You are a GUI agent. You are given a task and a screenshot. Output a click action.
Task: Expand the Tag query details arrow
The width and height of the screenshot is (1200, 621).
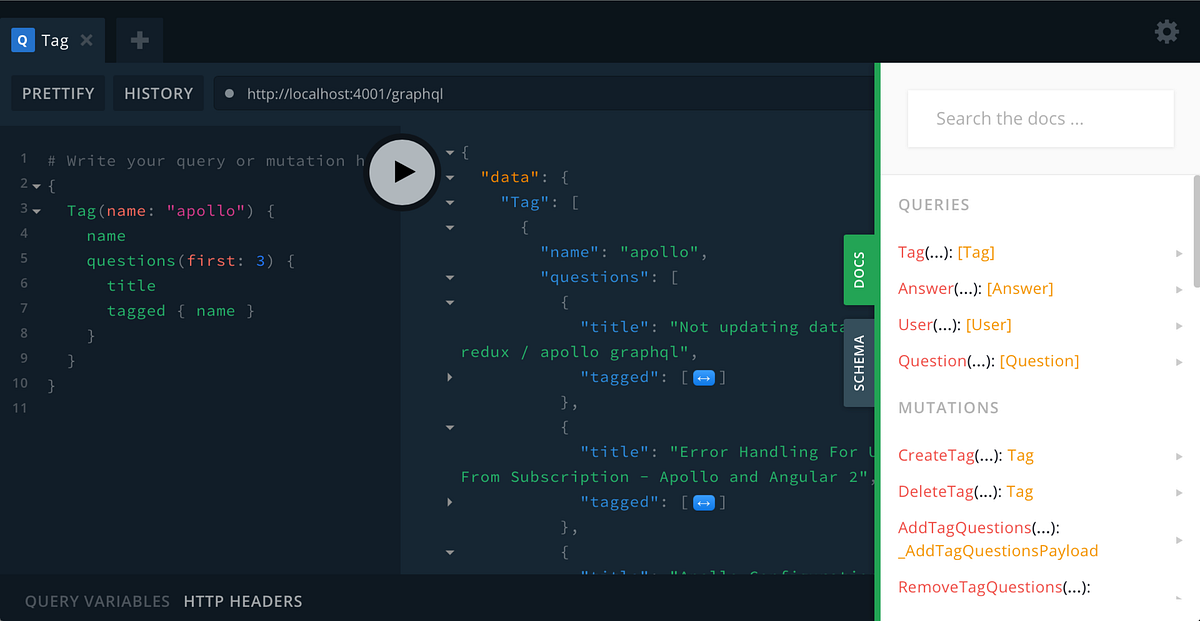1180,253
